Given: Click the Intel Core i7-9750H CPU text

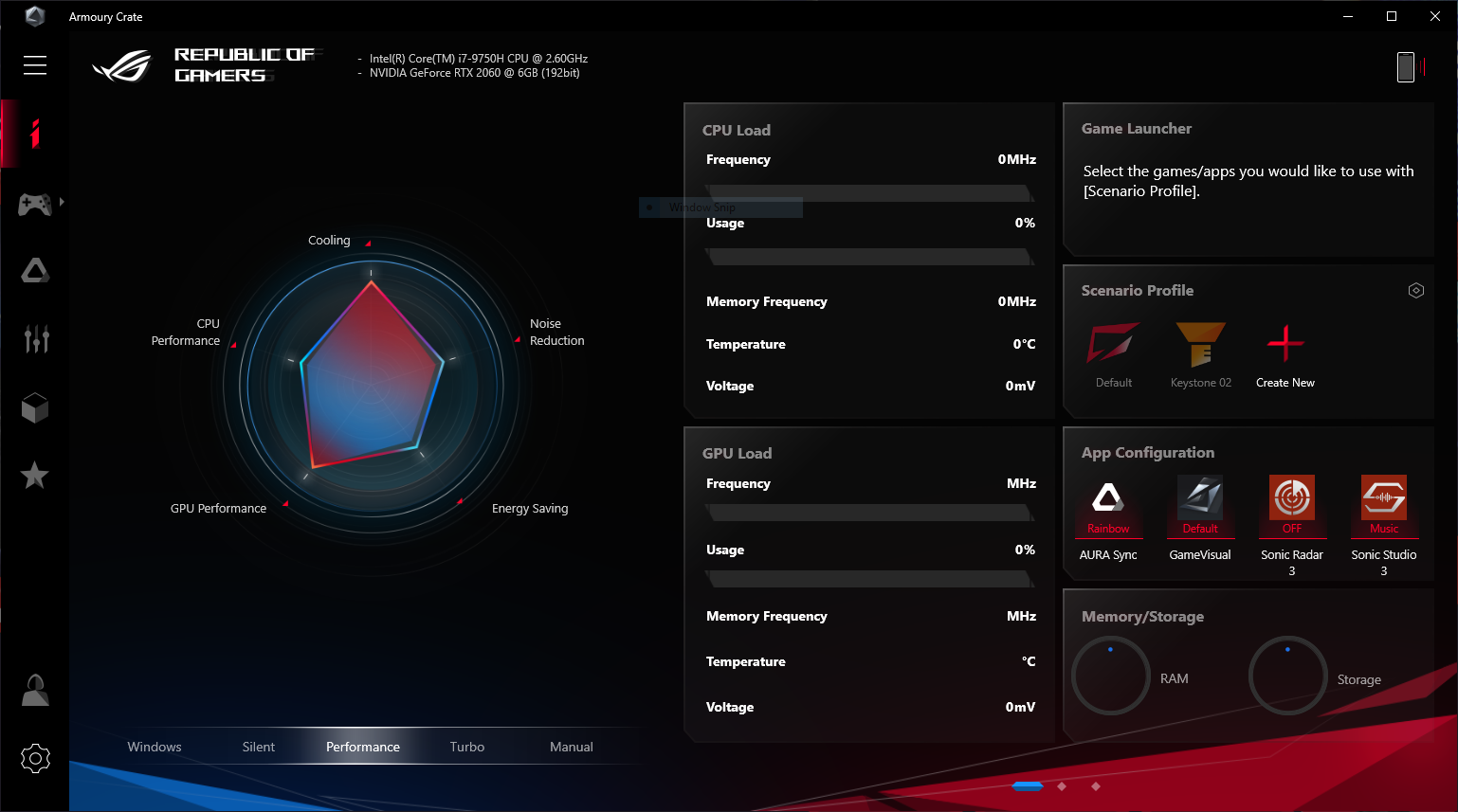Looking at the screenshot, I should pyautogui.click(x=479, y=59).
